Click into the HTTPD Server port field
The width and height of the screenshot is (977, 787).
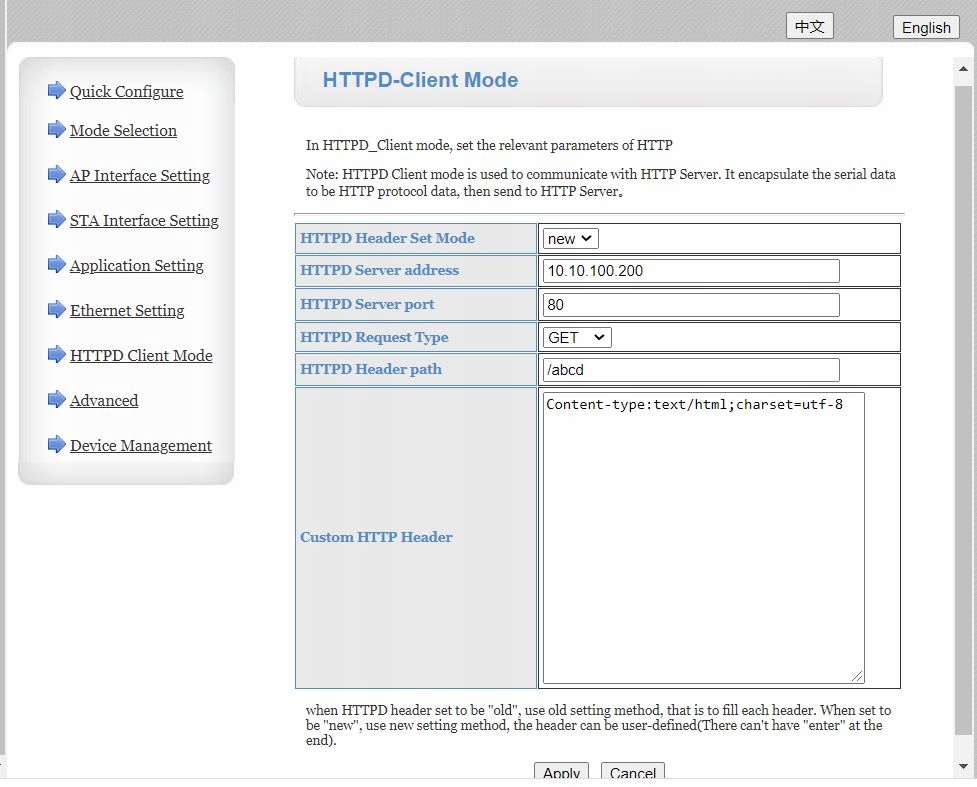pos(691,305)
